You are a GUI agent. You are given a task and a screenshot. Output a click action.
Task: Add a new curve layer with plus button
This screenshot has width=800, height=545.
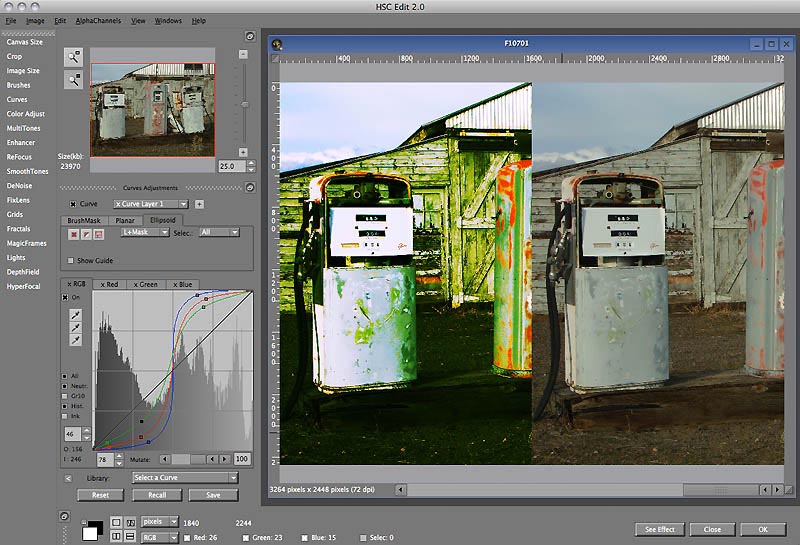199,204
